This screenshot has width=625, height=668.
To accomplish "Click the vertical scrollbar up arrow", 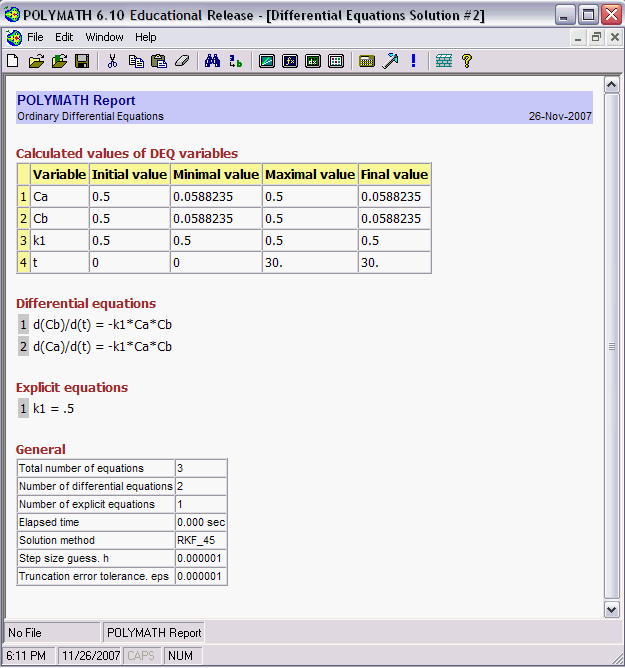I will 612,84.
